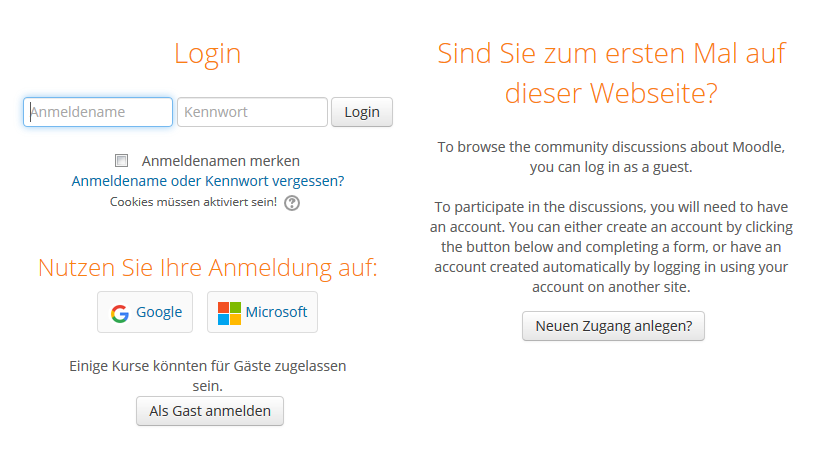Click into the Kennwort password field

click(x=252, y=112)
